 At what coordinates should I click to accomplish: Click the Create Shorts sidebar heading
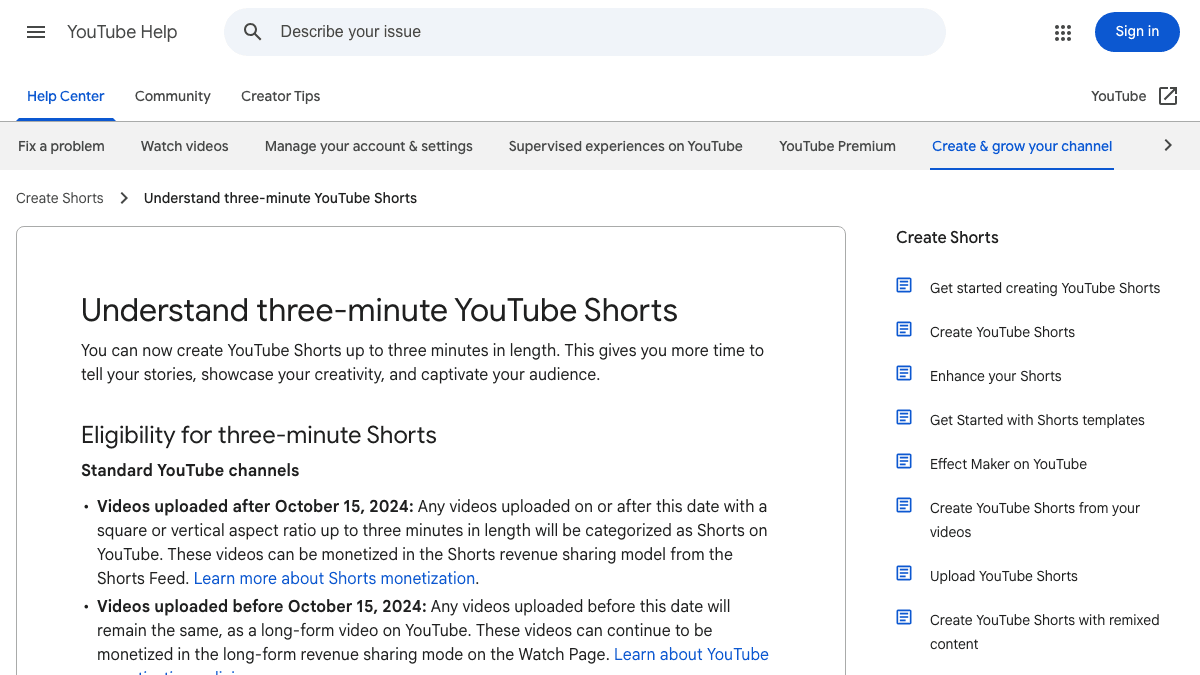(x=947, y=237)
